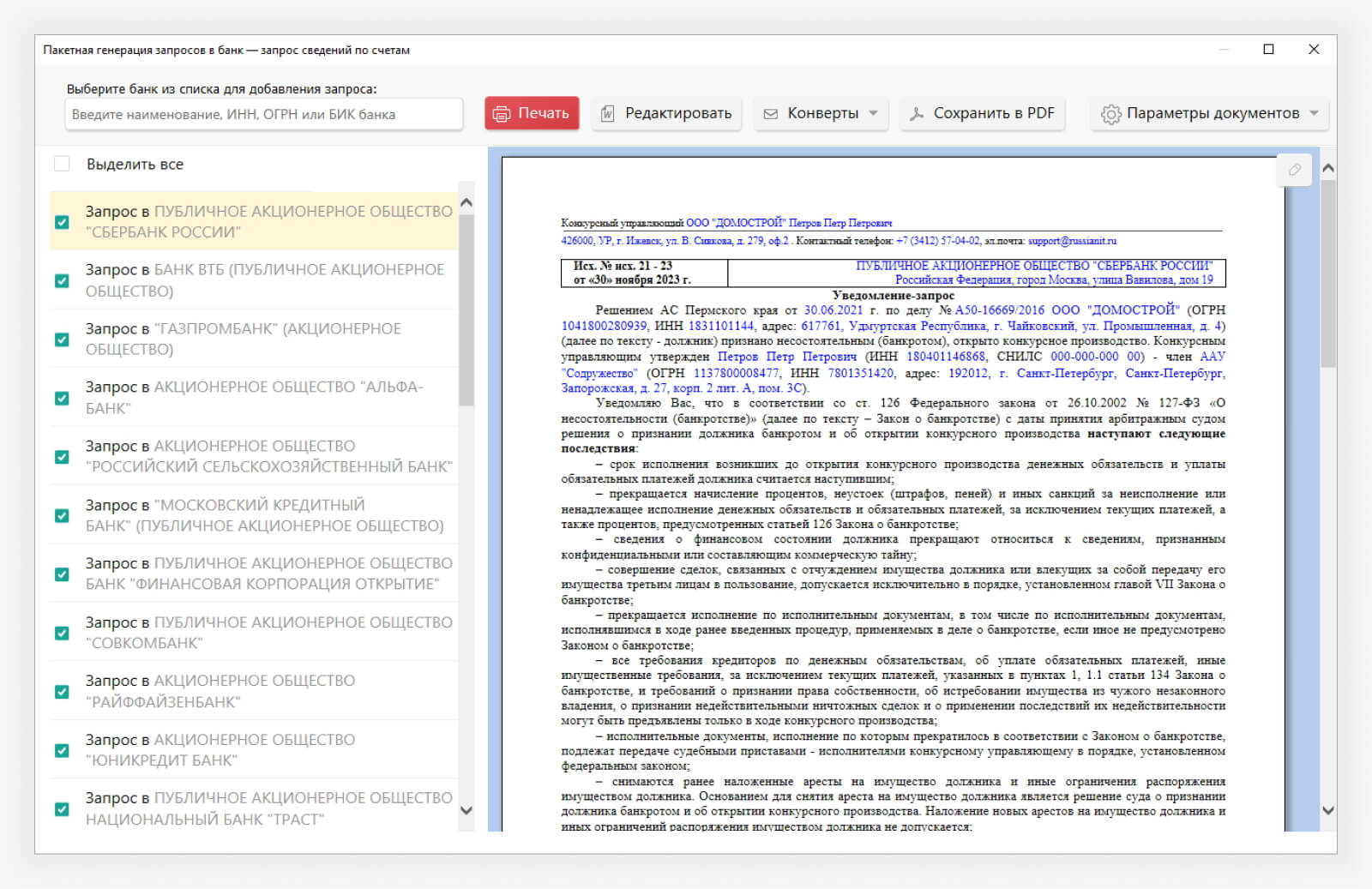Uncheck the Альфа-Банк request checkbox
Viewport: 1372px width, 889px height.
click(x=62, y=398)
